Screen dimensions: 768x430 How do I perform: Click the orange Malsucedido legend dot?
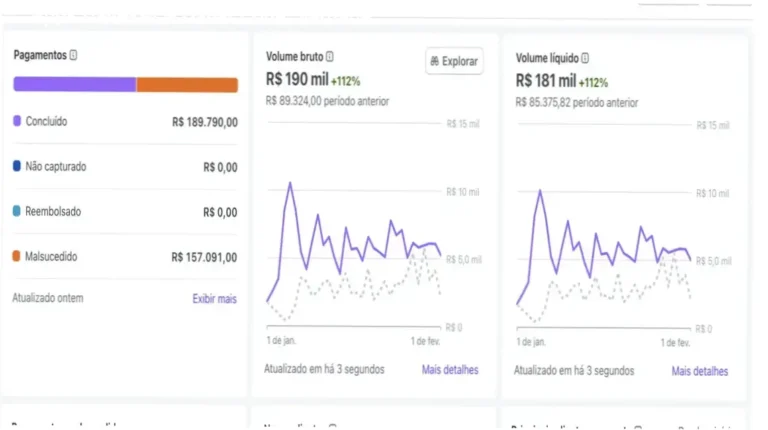tap(16, 256)
